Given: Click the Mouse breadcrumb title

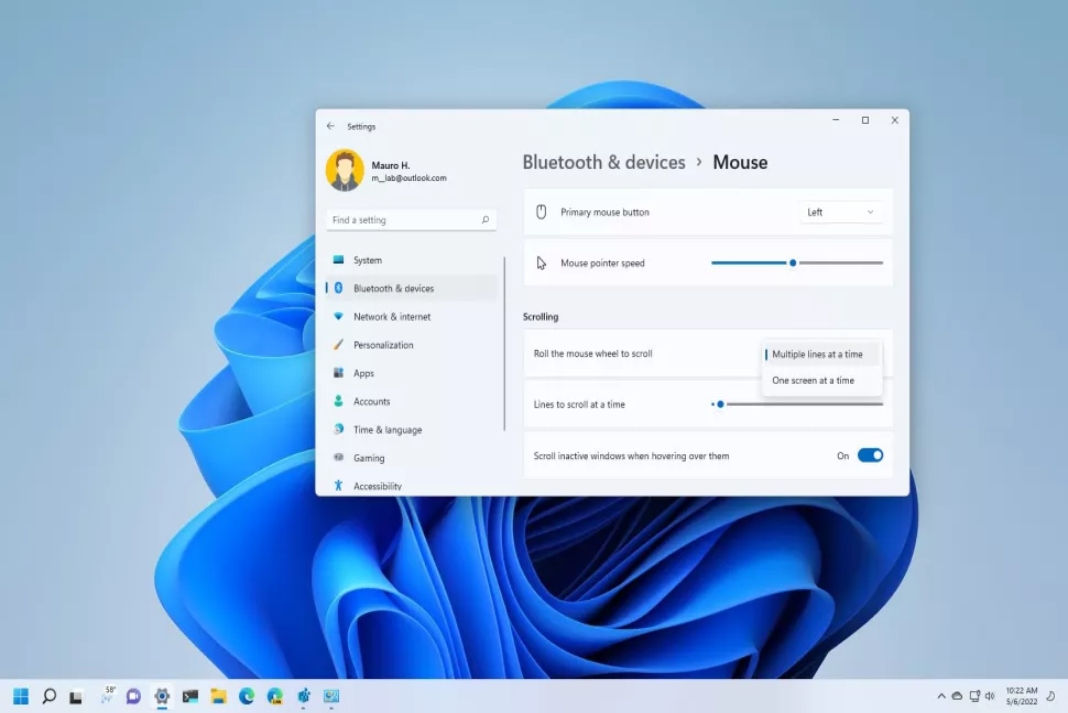Looking at the screenshot, I should (740, 161).
